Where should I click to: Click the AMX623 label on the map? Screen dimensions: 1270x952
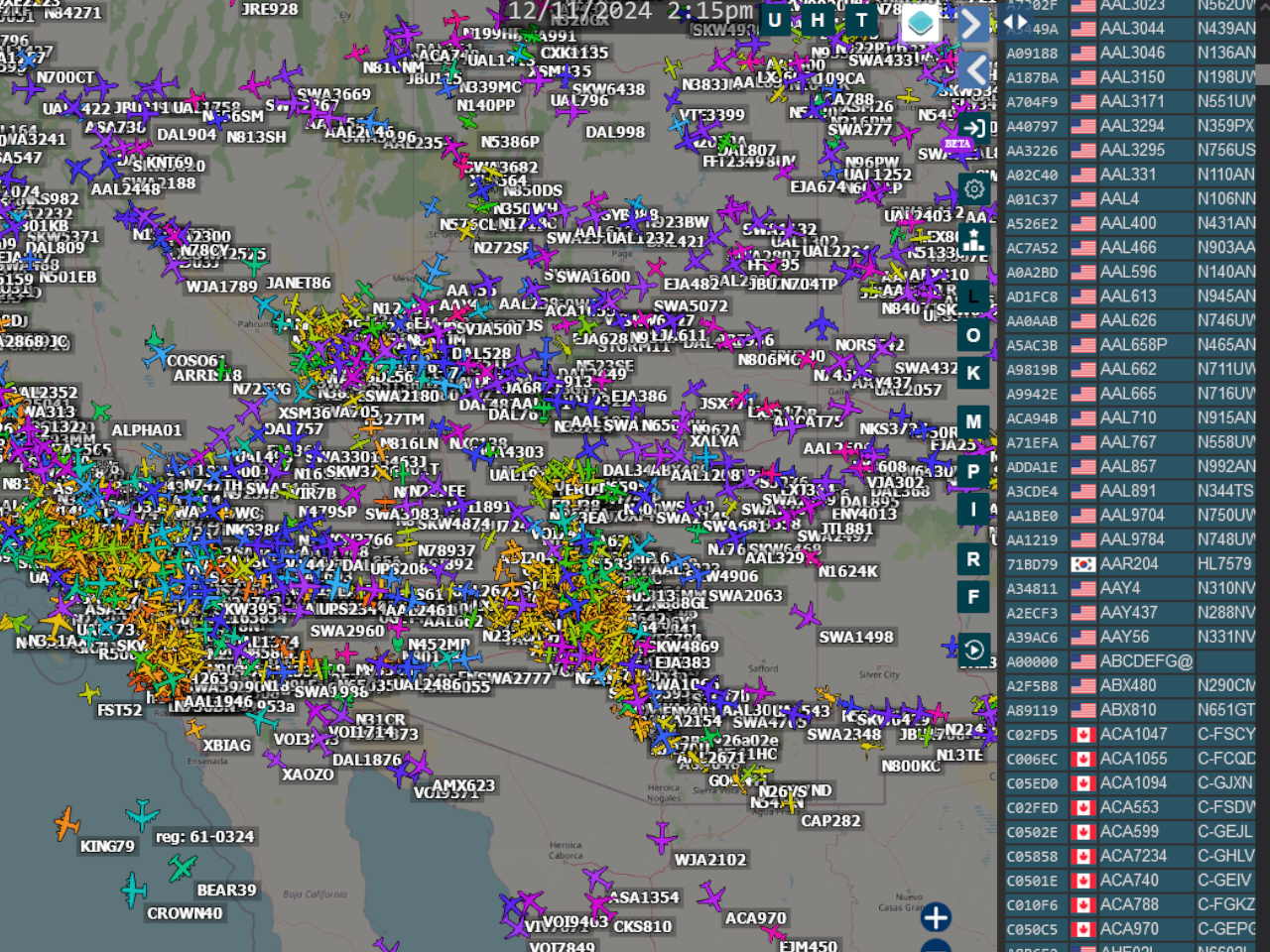pos(463,785)
